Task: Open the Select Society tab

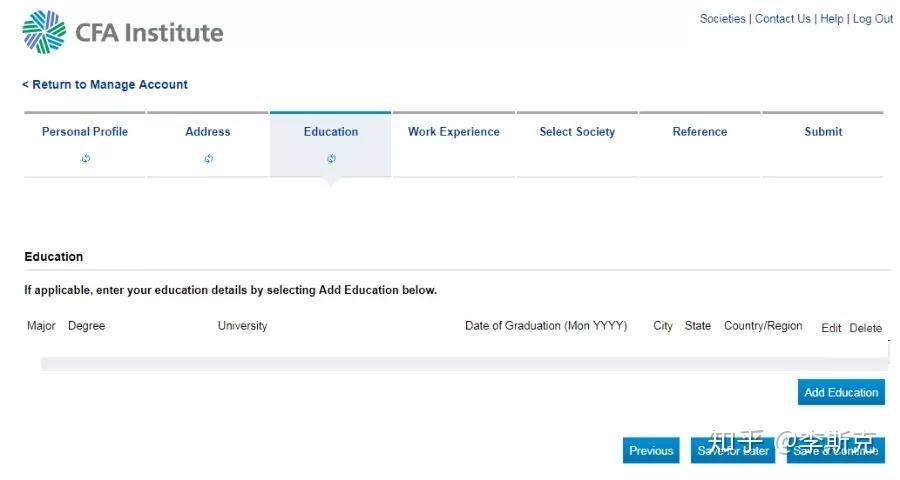Action: [x=577, y=132]
